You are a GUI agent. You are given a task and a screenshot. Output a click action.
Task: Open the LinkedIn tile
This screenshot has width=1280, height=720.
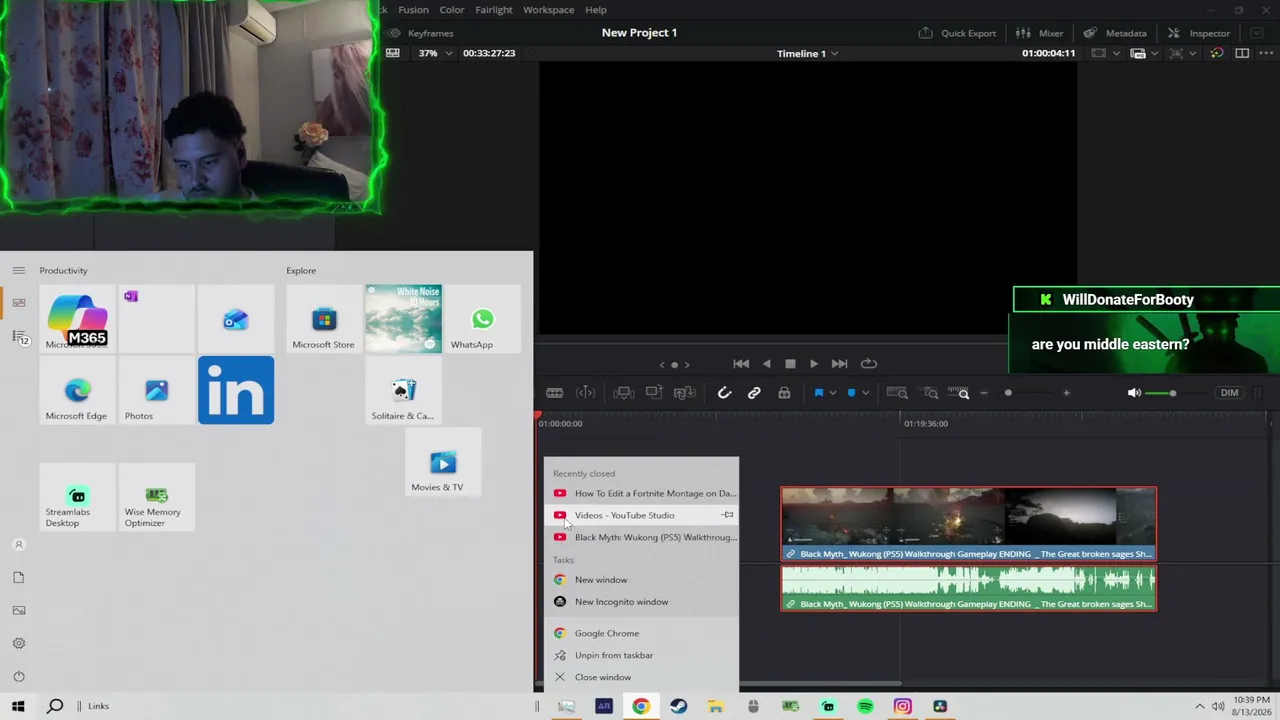pyautogui.click(x=236, y=390)
